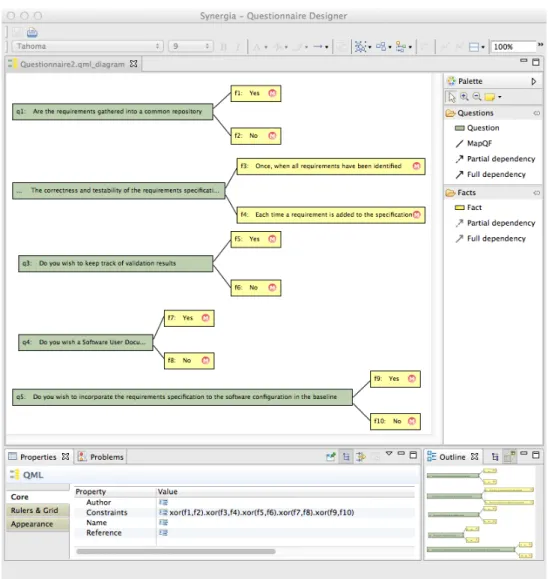Click the Select All toolbar icon
Screen dimensions: 549x579
point(360,47)
